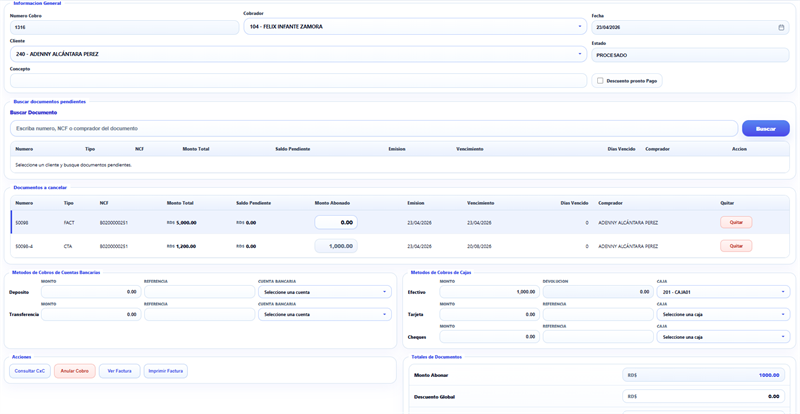800x414 pixels.
Task: Click the Efectivo Monto input field
Action: 488,292
